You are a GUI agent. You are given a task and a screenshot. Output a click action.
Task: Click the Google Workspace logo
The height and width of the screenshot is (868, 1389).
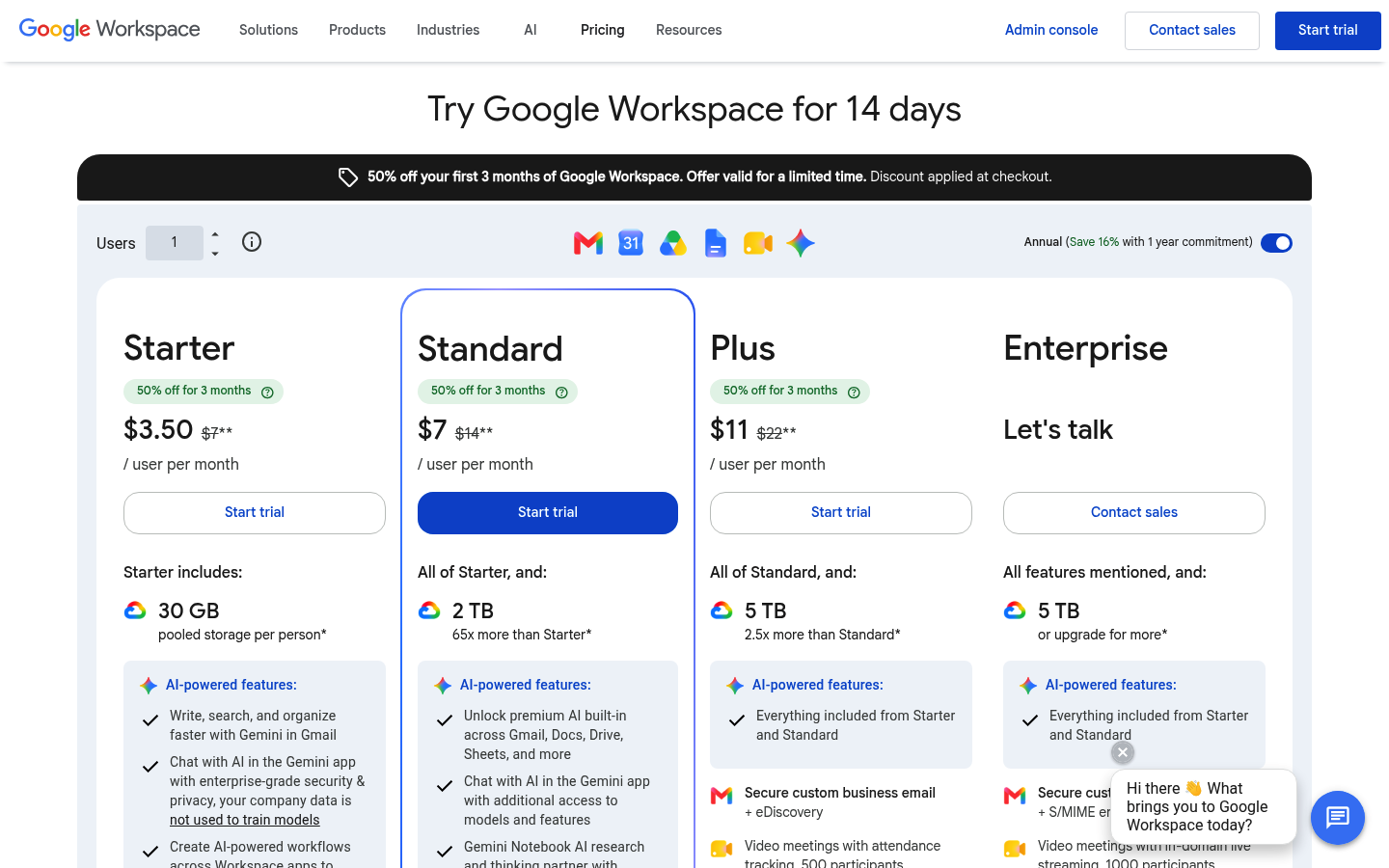(110, 30)
